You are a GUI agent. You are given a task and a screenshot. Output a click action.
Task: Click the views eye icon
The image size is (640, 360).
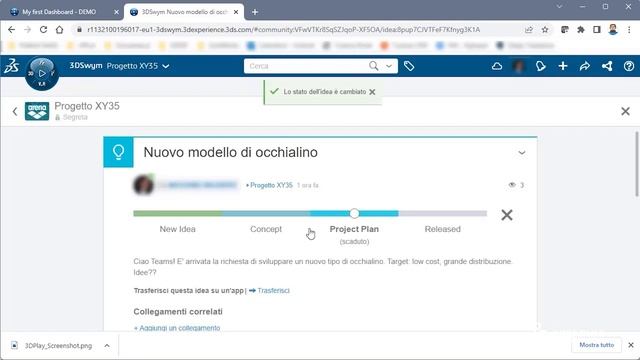pyautogui.click(x=512, y=185)
